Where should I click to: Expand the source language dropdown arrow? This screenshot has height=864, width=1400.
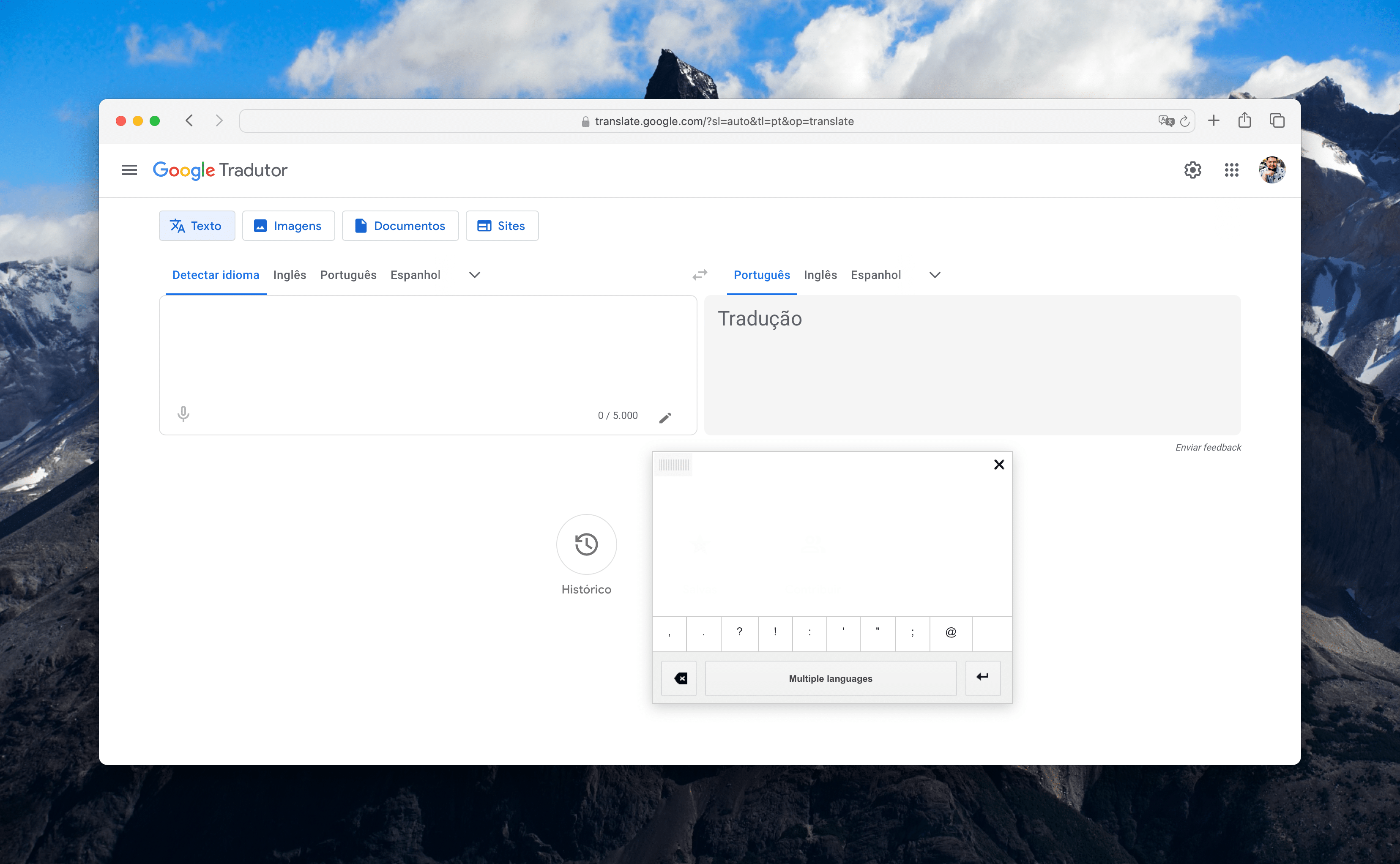click(x=474, y=275)
